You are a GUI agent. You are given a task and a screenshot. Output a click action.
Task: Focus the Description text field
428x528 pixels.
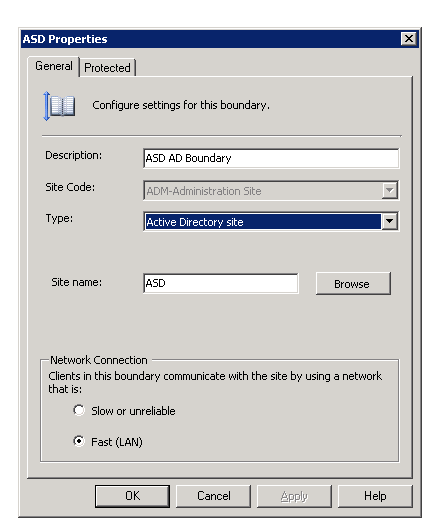pyautogui.click(x=271, y=158)
